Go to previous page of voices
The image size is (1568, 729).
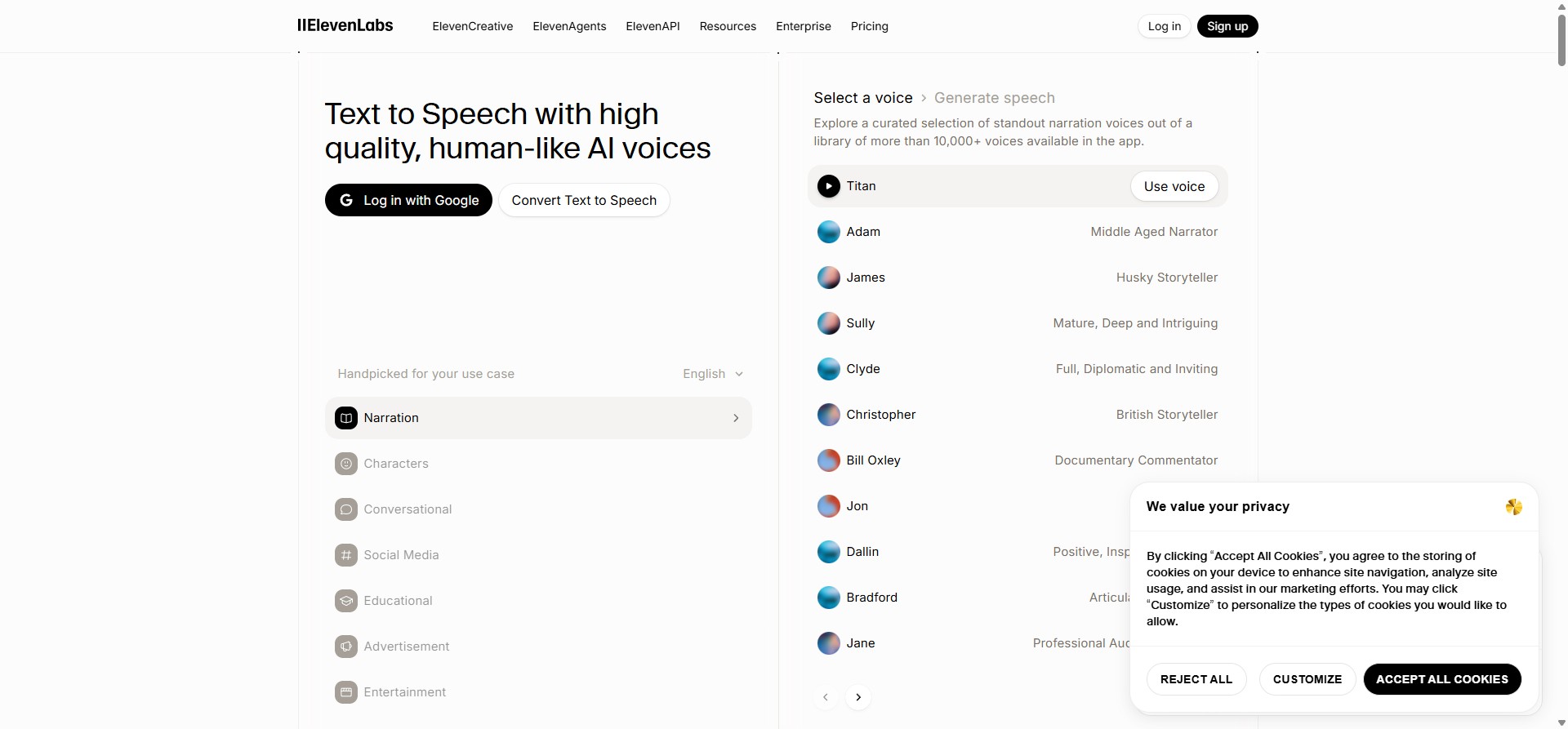coord(826,697)
